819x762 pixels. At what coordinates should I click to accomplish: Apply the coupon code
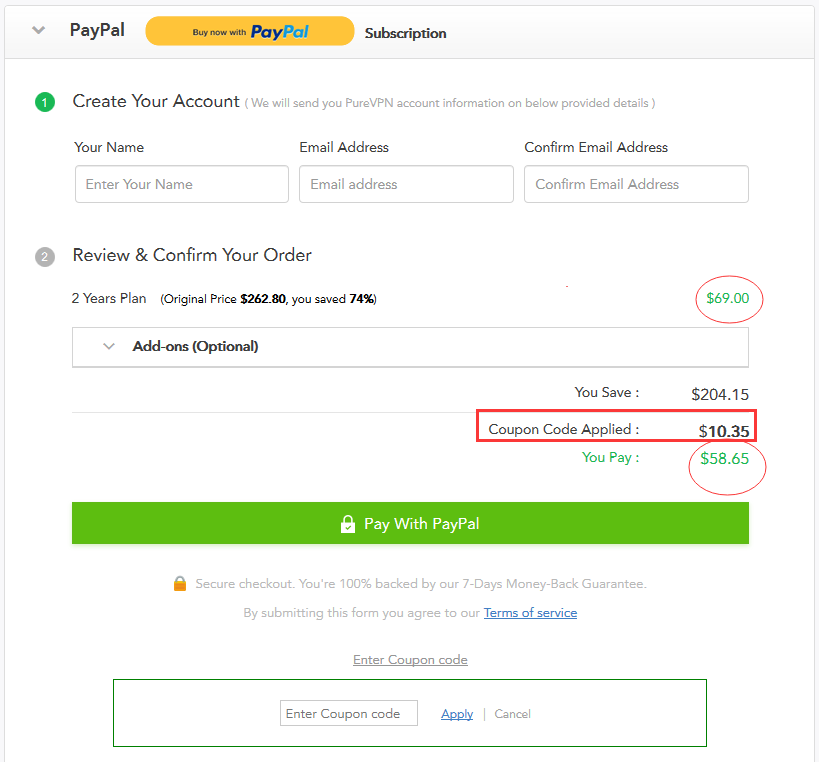click(457, 714)
